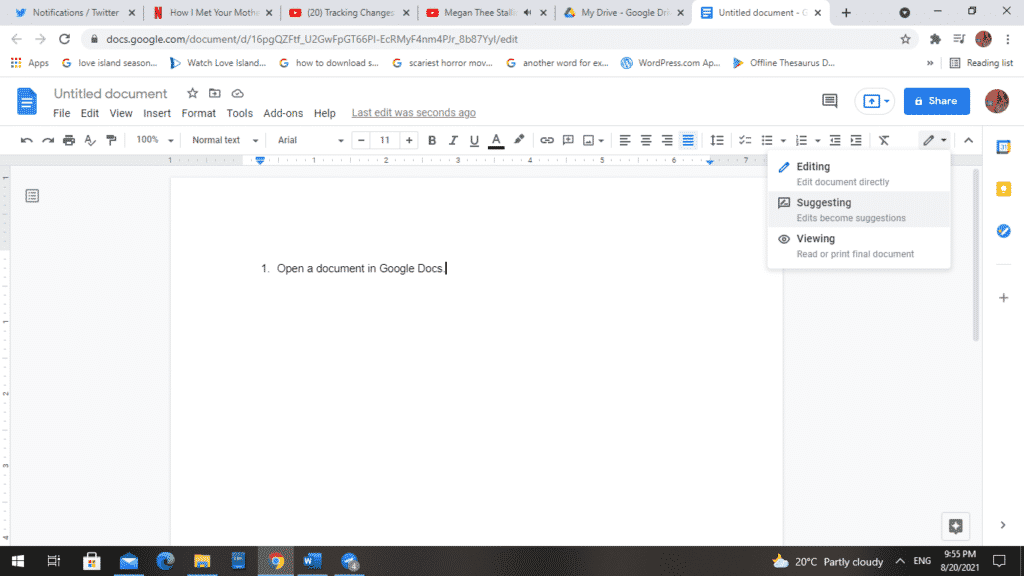Click the Print icon in toolbar
1024x576 pixels.
pyautogui.click(x=69, y=141)
